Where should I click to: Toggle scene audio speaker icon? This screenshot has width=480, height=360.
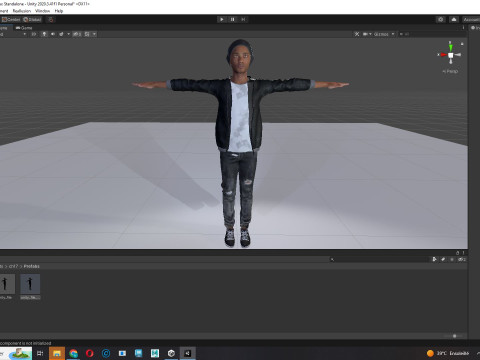point(53,34)
